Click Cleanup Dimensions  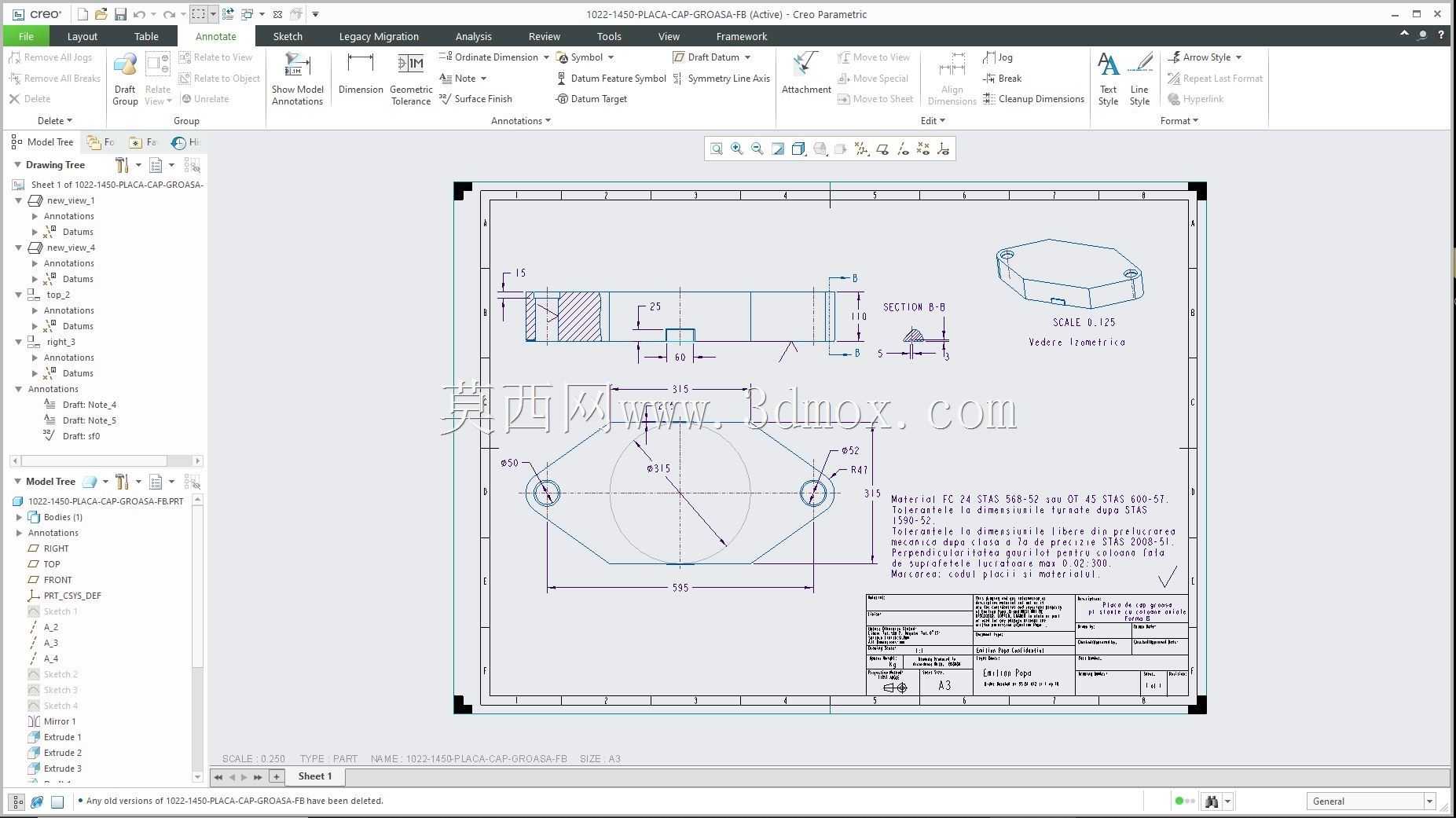coord(1033,99)
